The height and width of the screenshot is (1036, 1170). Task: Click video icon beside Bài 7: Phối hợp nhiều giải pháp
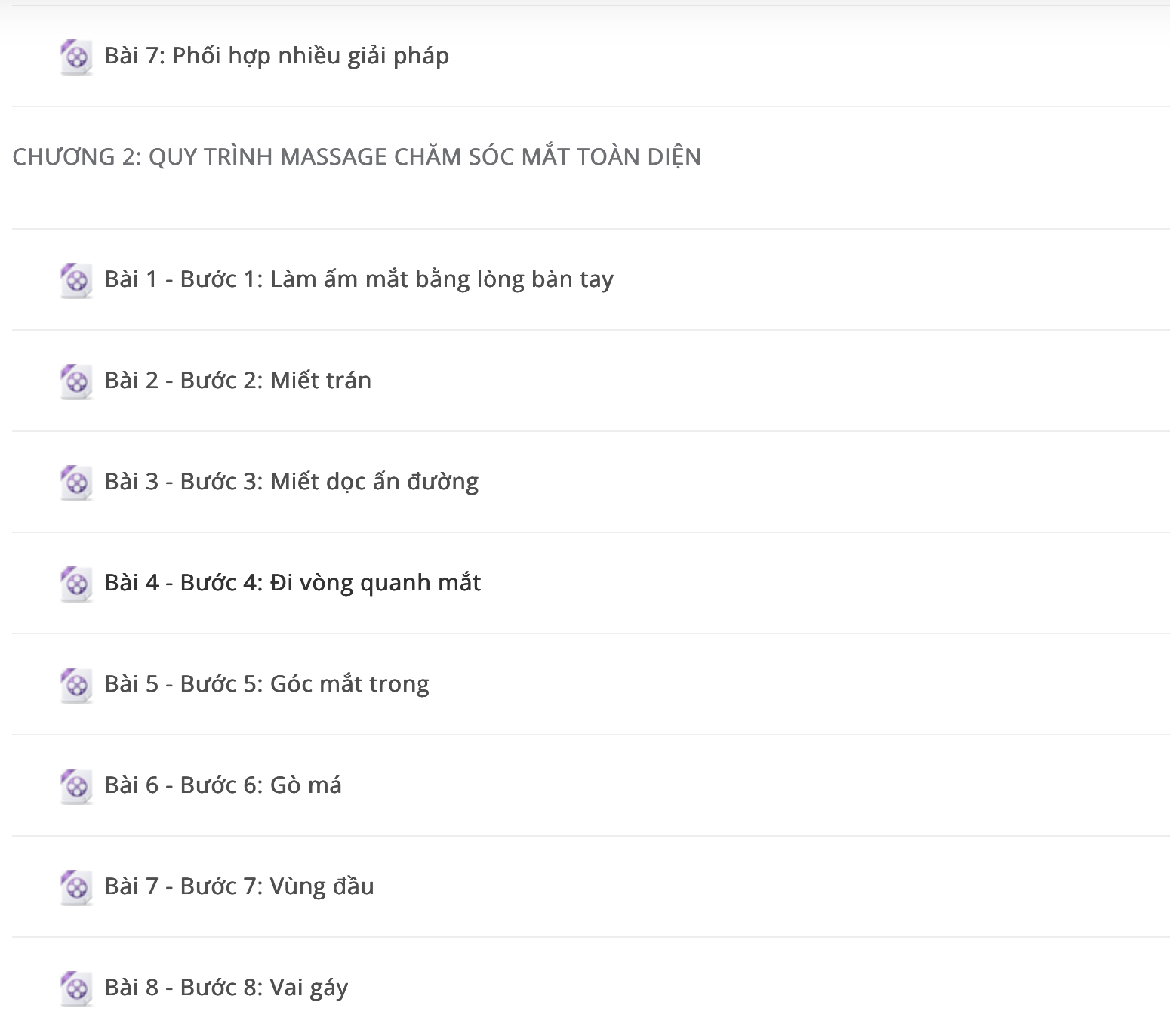point(76,57)
